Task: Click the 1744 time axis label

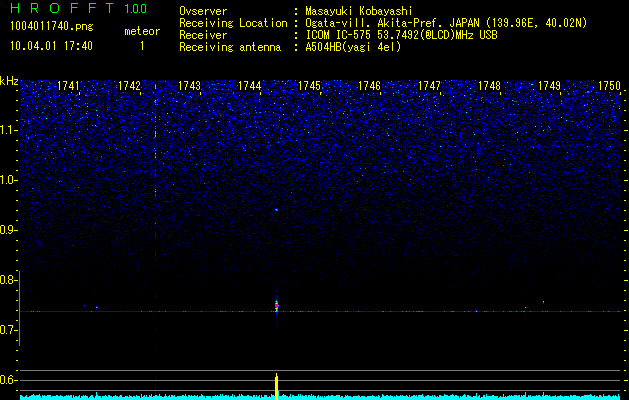Action: point(250,85)
